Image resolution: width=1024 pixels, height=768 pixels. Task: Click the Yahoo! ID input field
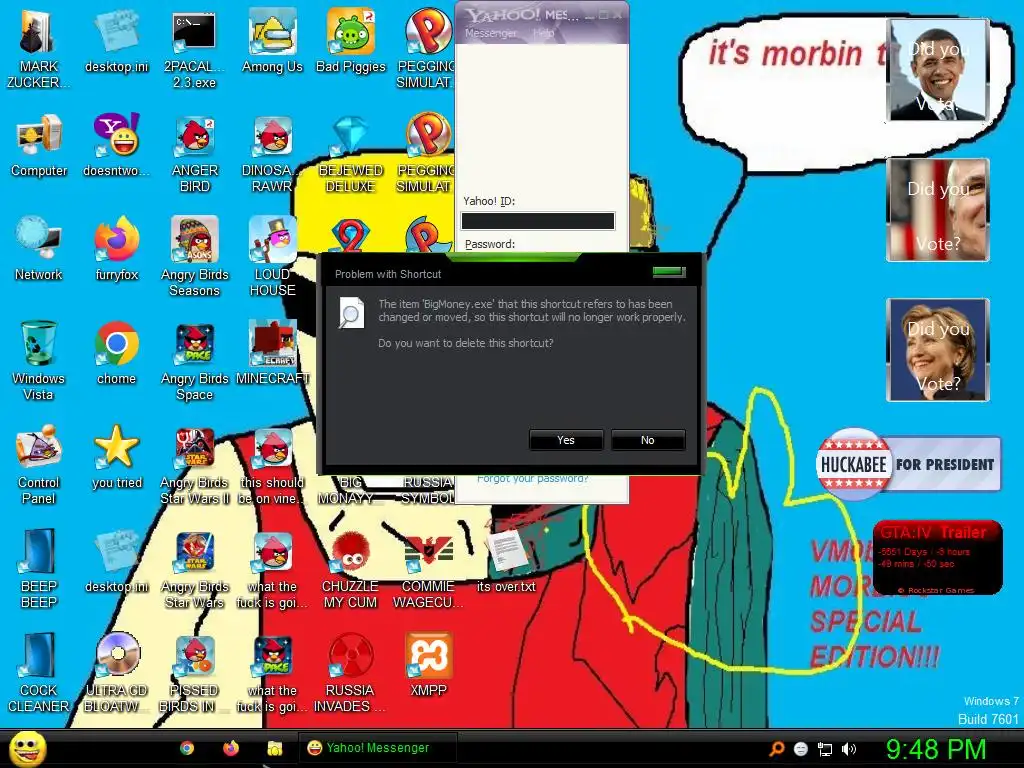click(537, 221)
